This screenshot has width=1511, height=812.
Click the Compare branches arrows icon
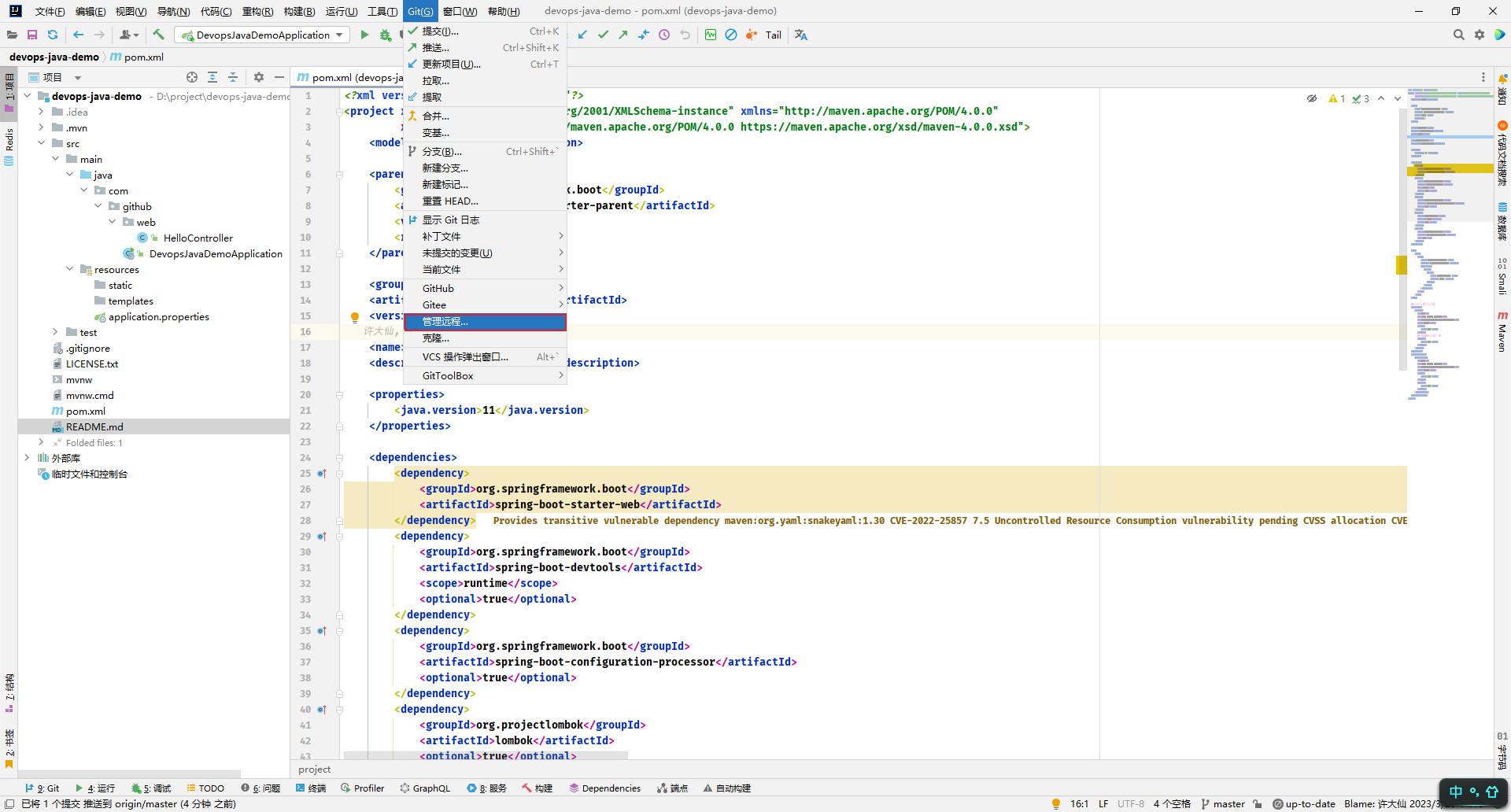[x=644, y=35]
